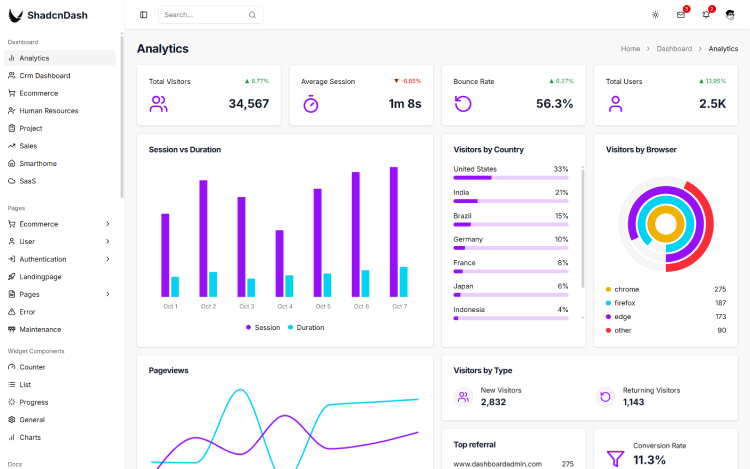Toggle Session series in chart legend

click(x=263, y=327)
